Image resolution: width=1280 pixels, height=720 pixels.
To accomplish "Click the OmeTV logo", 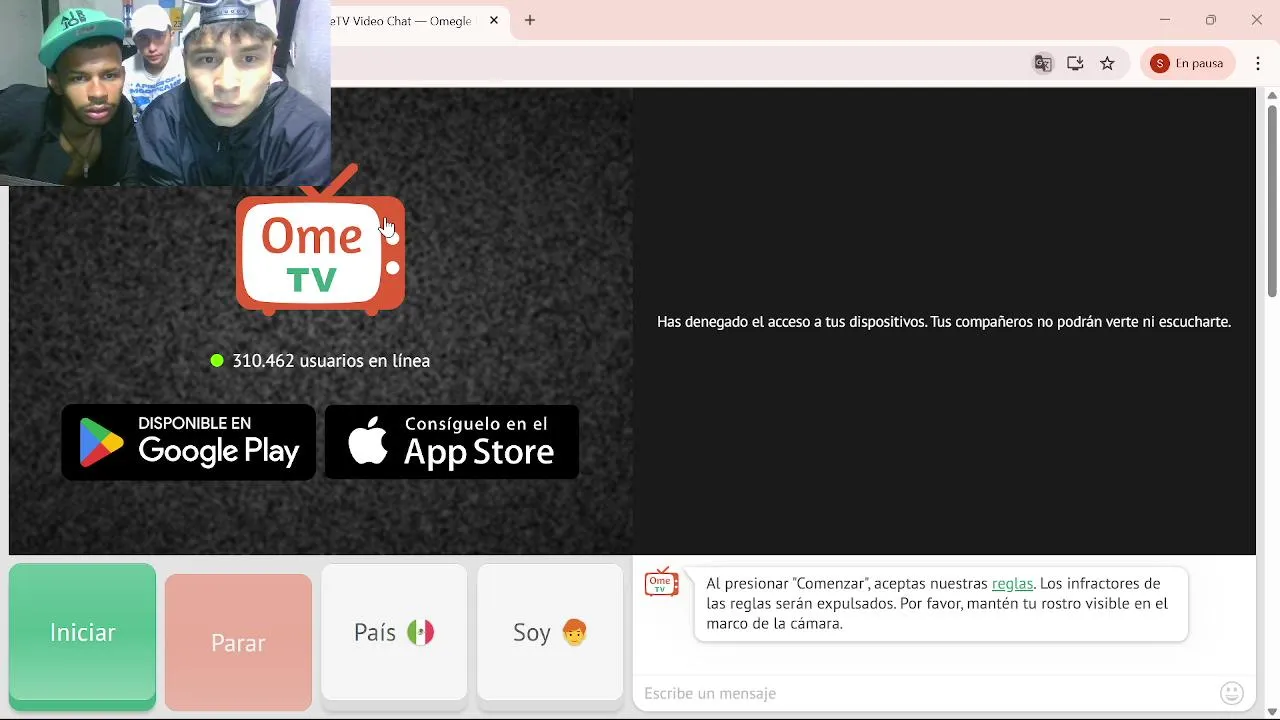I will coord(320,241).
